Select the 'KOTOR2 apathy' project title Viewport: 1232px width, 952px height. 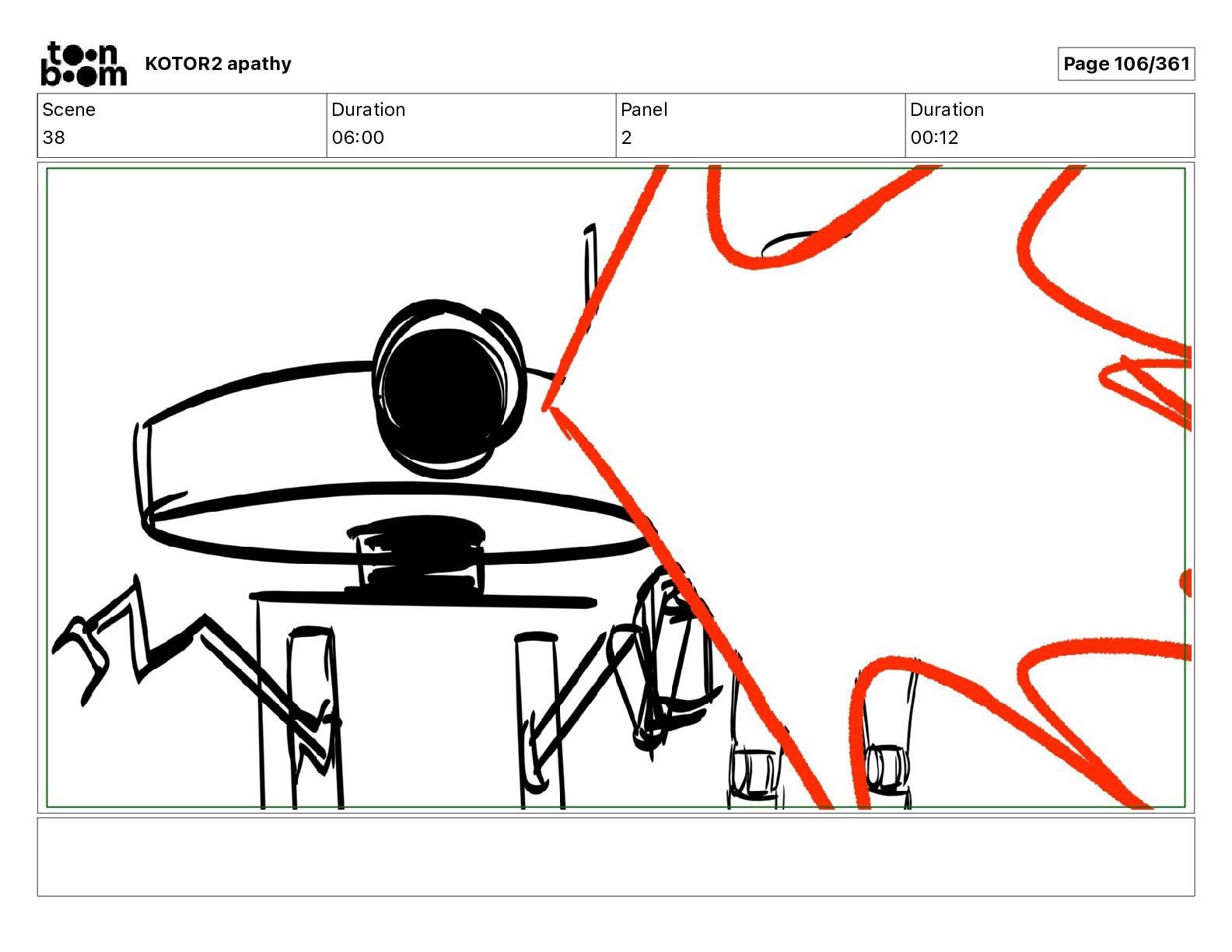click(x=218, y=64)
